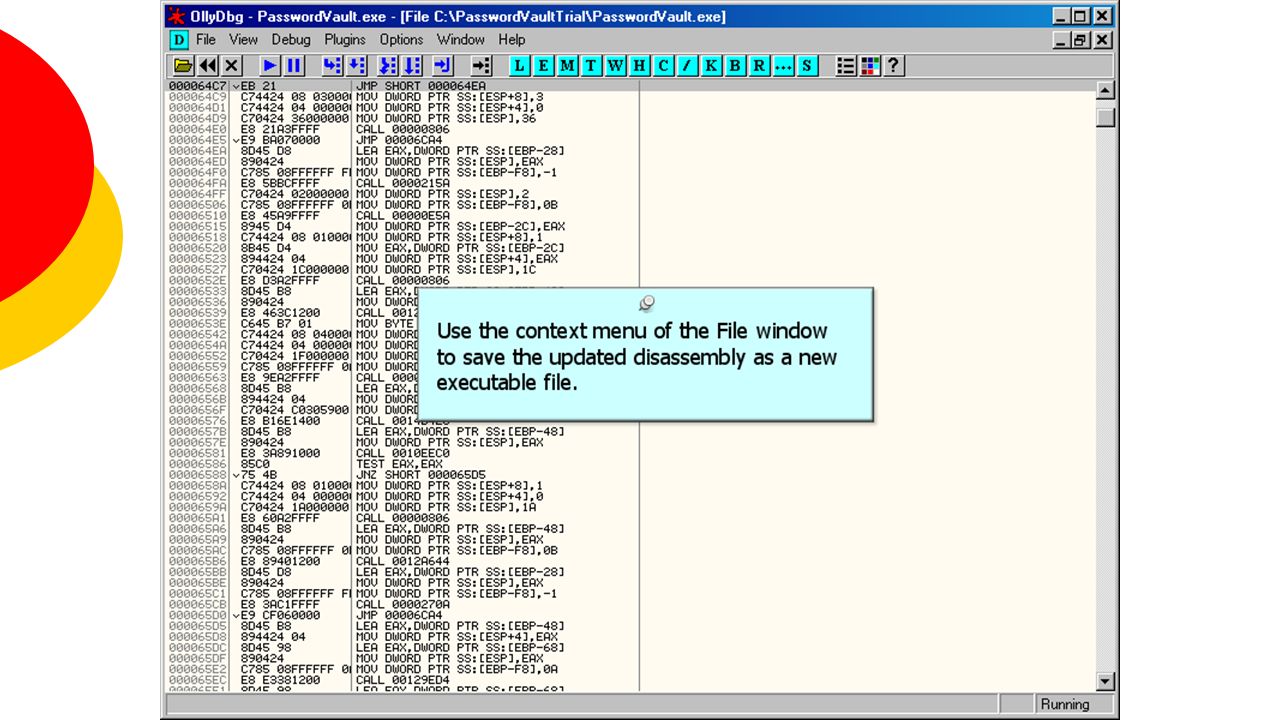This screenshot has height=720, width=1280.
Task: Open Executable modules with E button
Action: click(543, 66)
